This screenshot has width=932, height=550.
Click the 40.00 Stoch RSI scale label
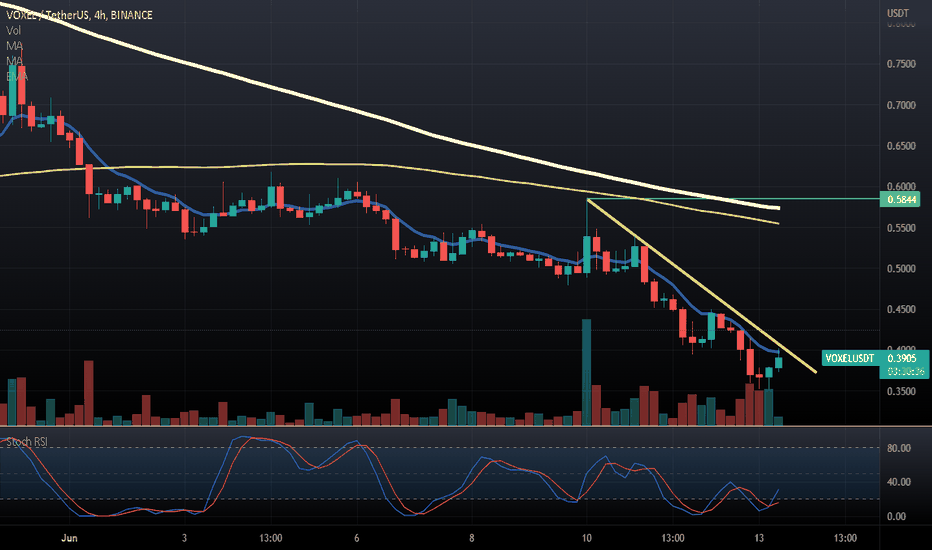tap(899, 482)
